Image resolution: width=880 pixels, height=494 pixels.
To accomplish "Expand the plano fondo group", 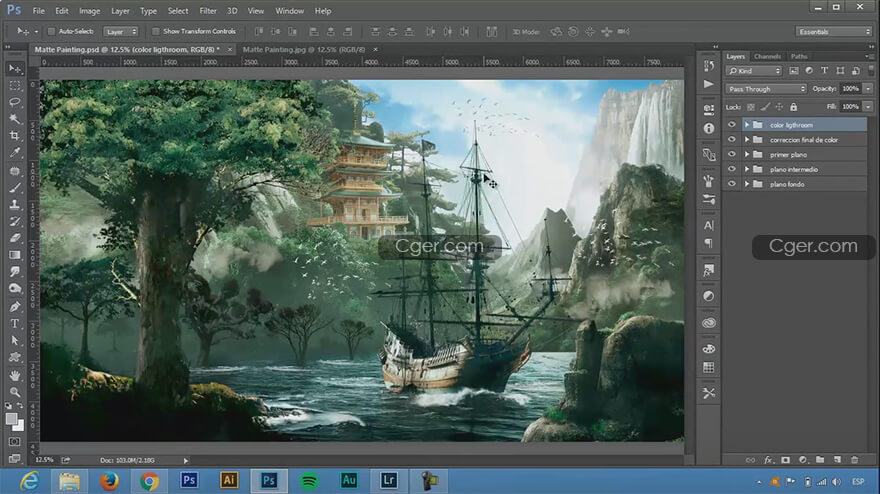I will click(747, 184).
